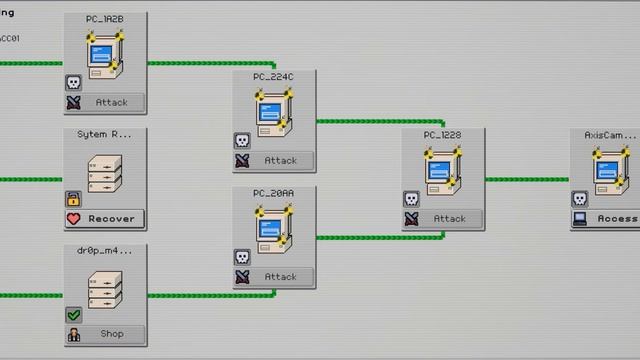Click the green checkmark on dr0p_m4... node
Viewport: 640px width, 360px height.
(73, 315)
